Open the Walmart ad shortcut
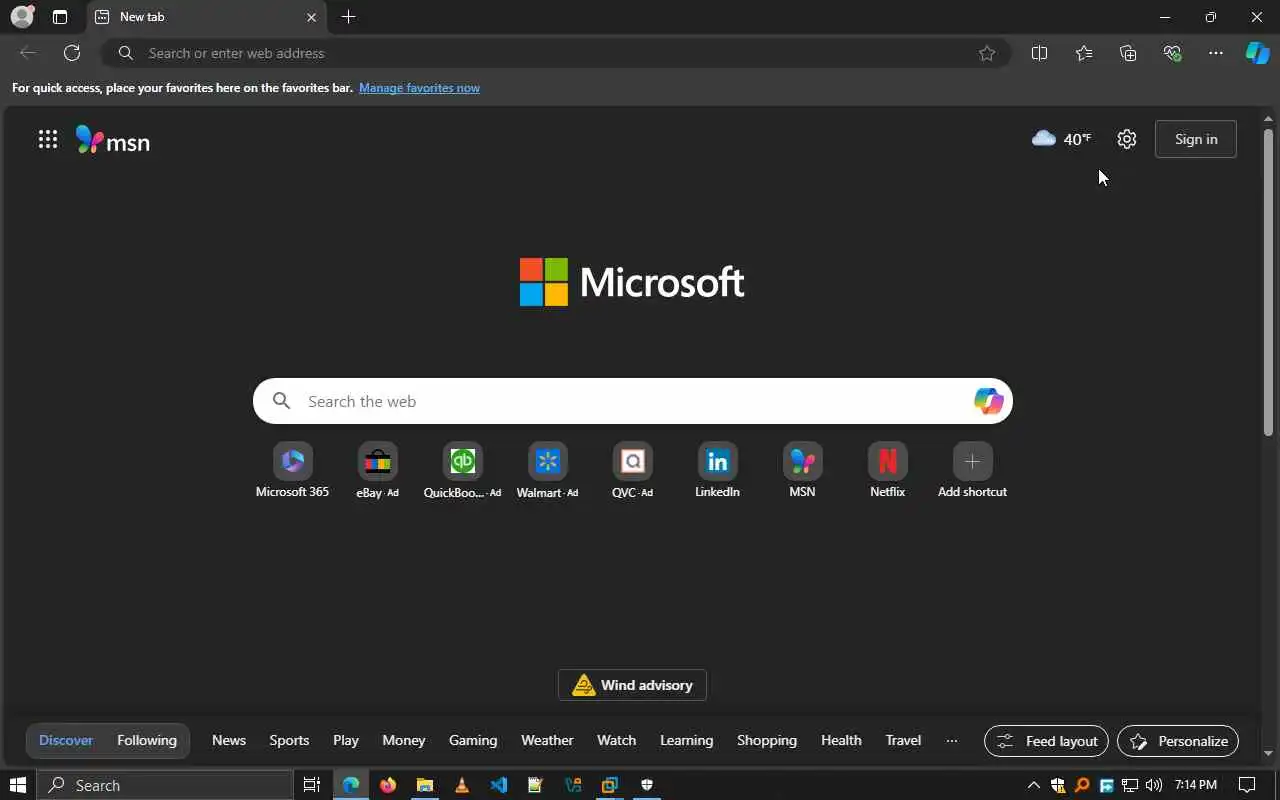The width and height of the screenshot is (1280, 800). pyautogui.click(x=547, y=470)
